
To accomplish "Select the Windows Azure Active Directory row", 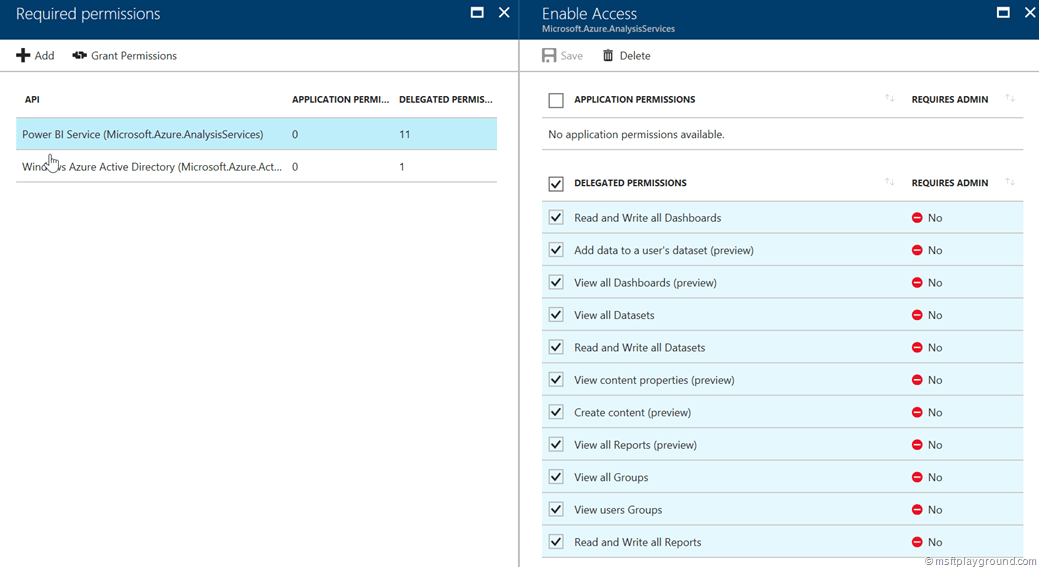I will 256,167.
